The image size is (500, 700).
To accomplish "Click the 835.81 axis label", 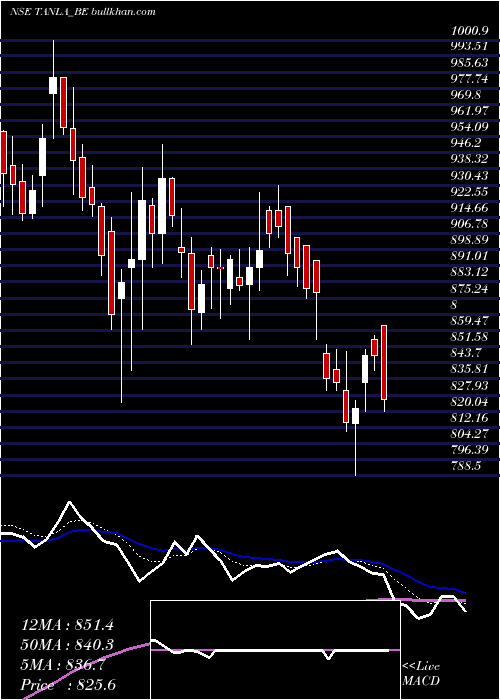I will click(471, 369).
